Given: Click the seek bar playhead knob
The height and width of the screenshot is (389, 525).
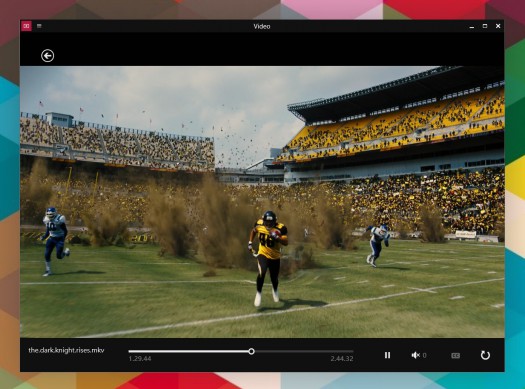Looking at the screenshot, I should [x=251, y=351].
